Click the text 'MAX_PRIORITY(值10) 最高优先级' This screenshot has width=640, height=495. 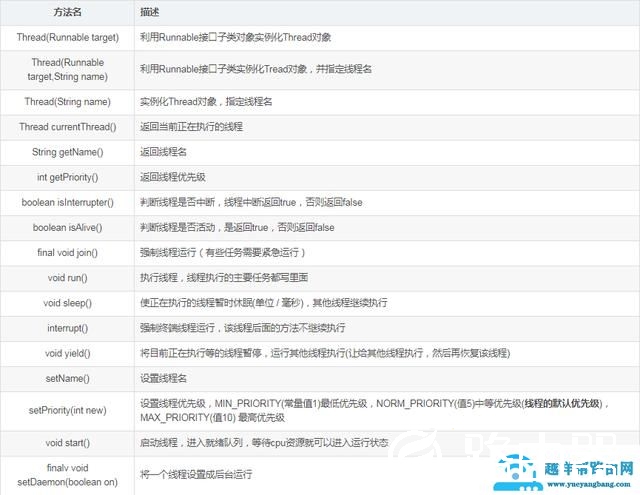(x=212, y=418)
